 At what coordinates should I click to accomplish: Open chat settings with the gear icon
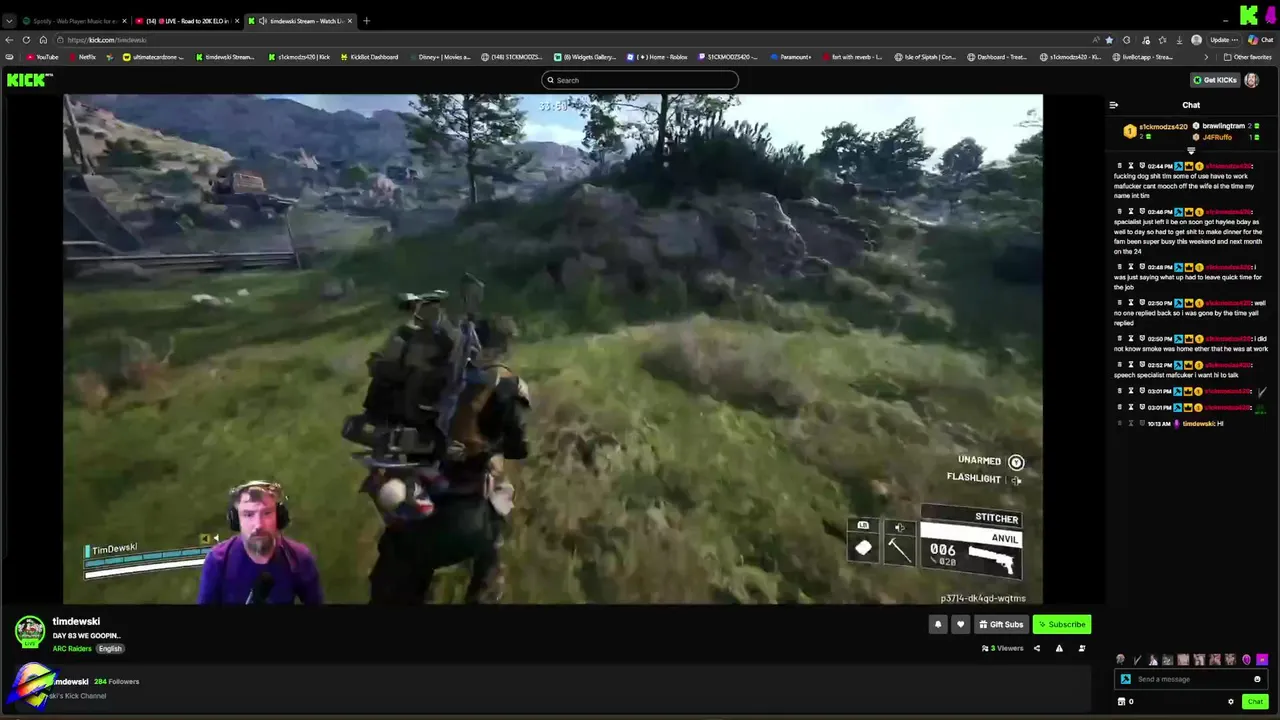pyautogui.click(x=1231, y=701)
